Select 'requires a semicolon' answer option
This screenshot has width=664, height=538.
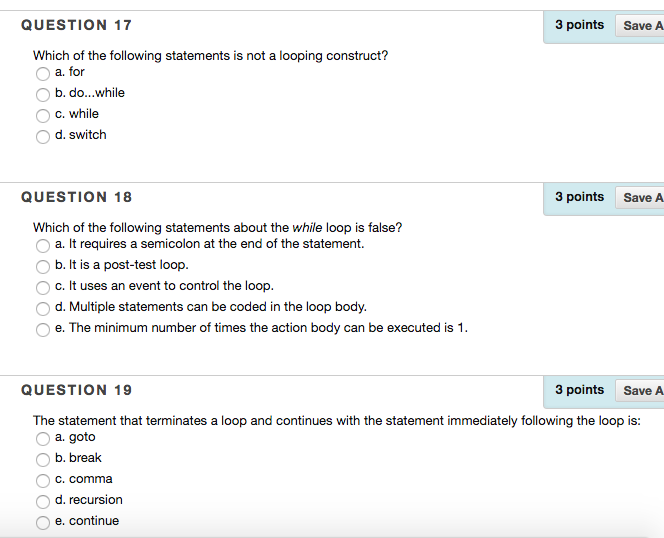click(43, 245)
